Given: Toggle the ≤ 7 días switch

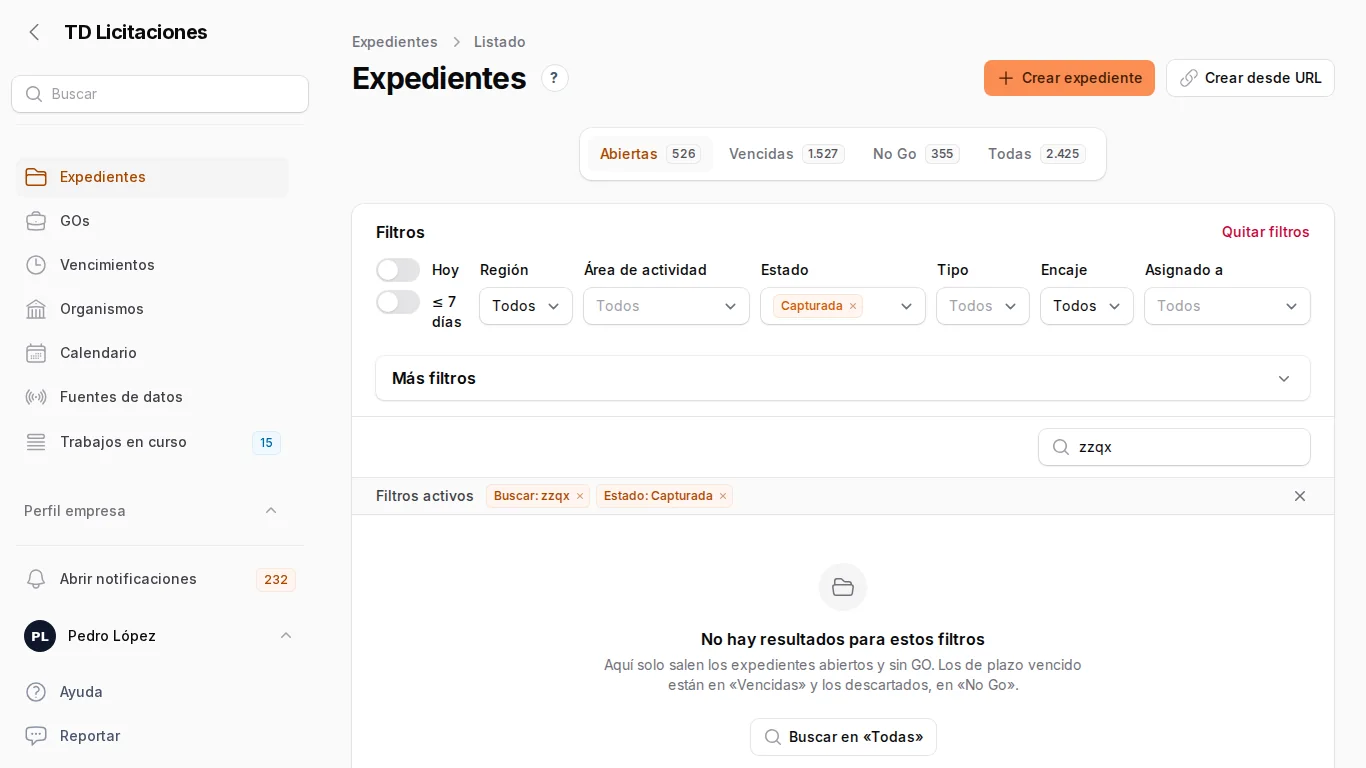Looking at the screenshot, I should [x=398, y=302].
